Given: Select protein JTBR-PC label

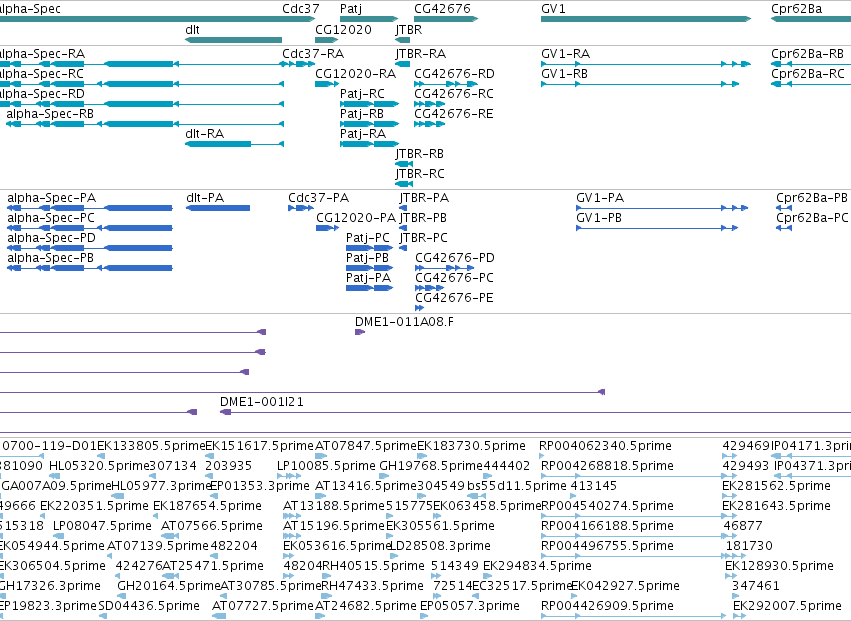Looking at the screenshot, I should click(424, 238).
